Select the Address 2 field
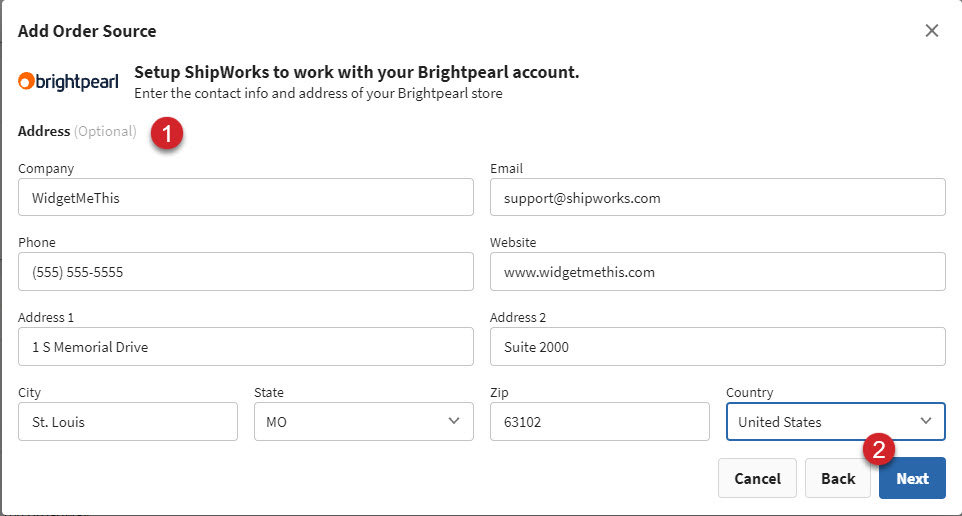Viewport: 962px width, 516px height. pyautogui.click(x=717, y=346)
